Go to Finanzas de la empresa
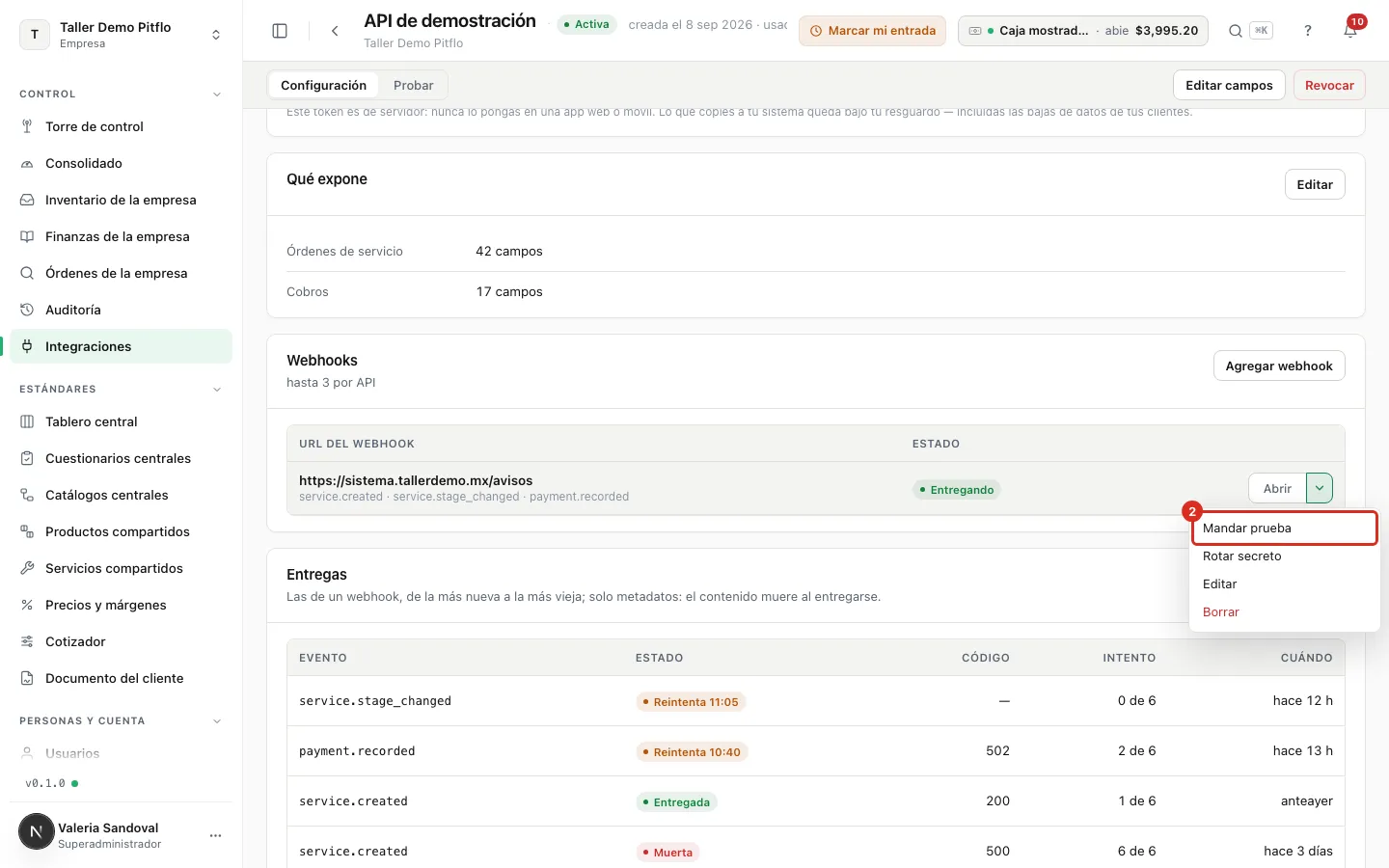 click(122, 236)
